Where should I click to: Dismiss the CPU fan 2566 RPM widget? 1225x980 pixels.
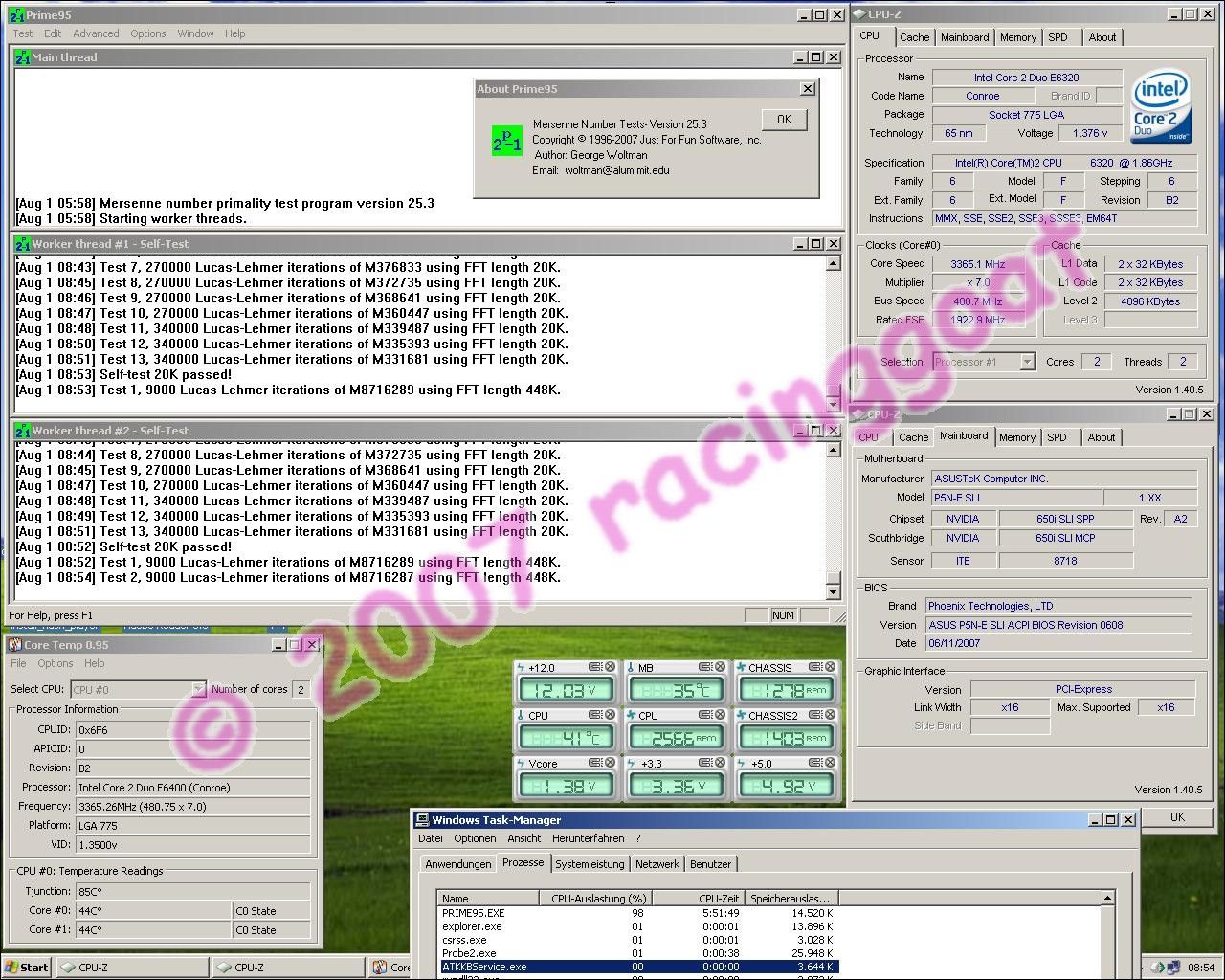coord(721,715)
